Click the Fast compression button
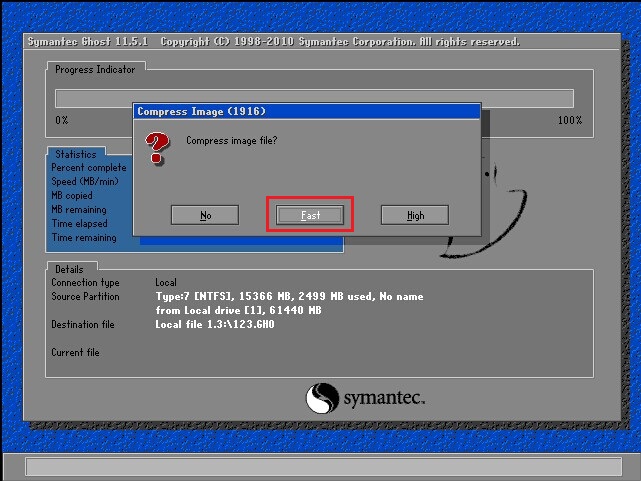Viewport: 641px width, 481px height. click(x=310, y=215)
